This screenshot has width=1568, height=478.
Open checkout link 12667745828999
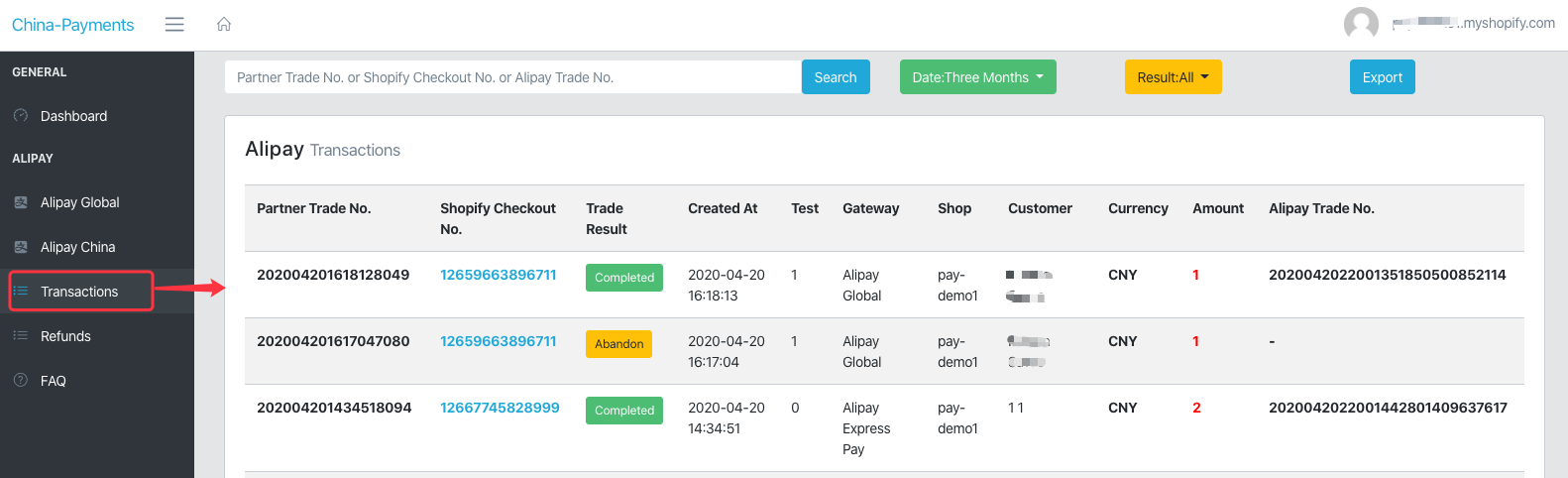coord(500,408)
